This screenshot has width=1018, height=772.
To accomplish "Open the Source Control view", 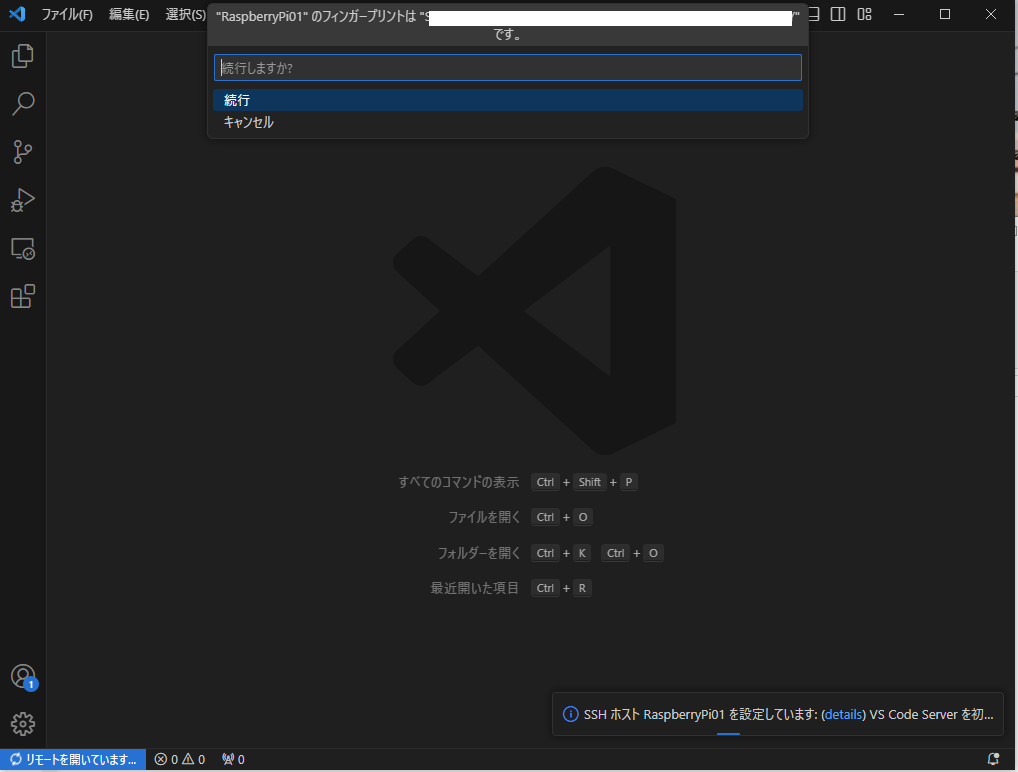I will pyautogui.click(x=22, y=152).
